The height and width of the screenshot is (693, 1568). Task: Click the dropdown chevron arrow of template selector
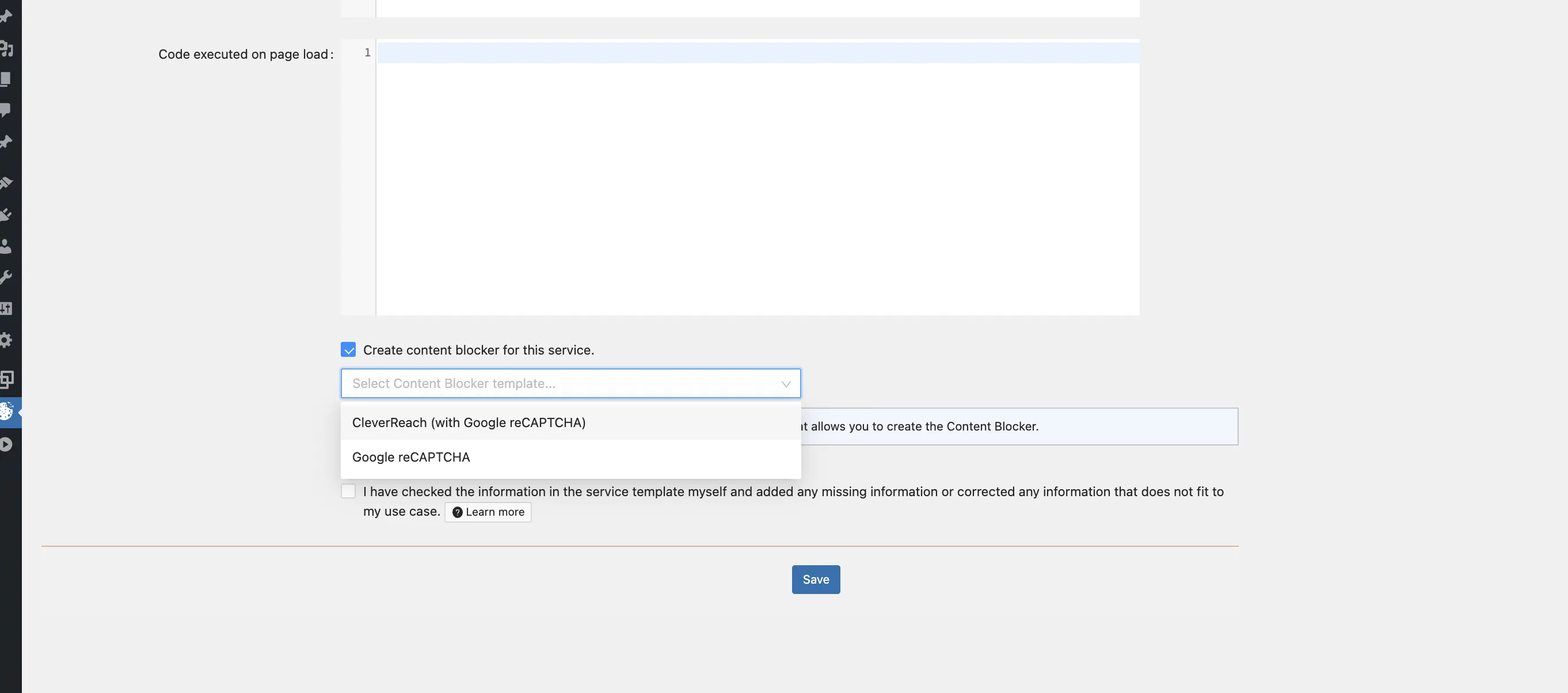click(x=785, y=384)
